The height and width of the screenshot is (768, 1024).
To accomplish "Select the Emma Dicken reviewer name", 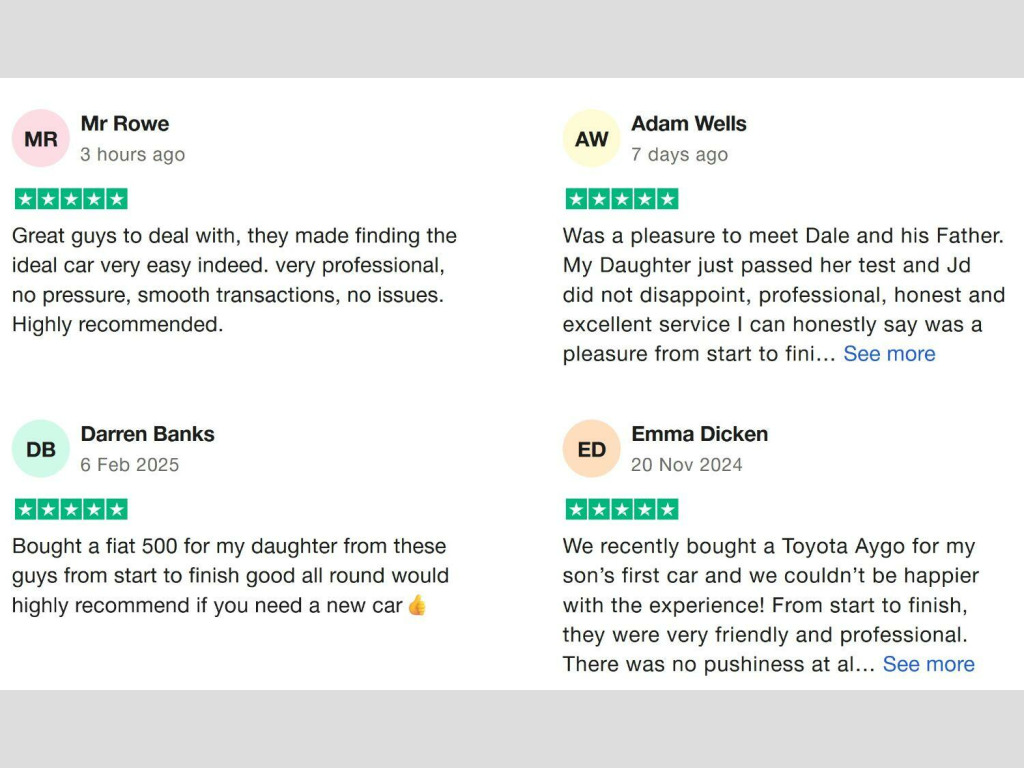I will (x=700, y=434).
